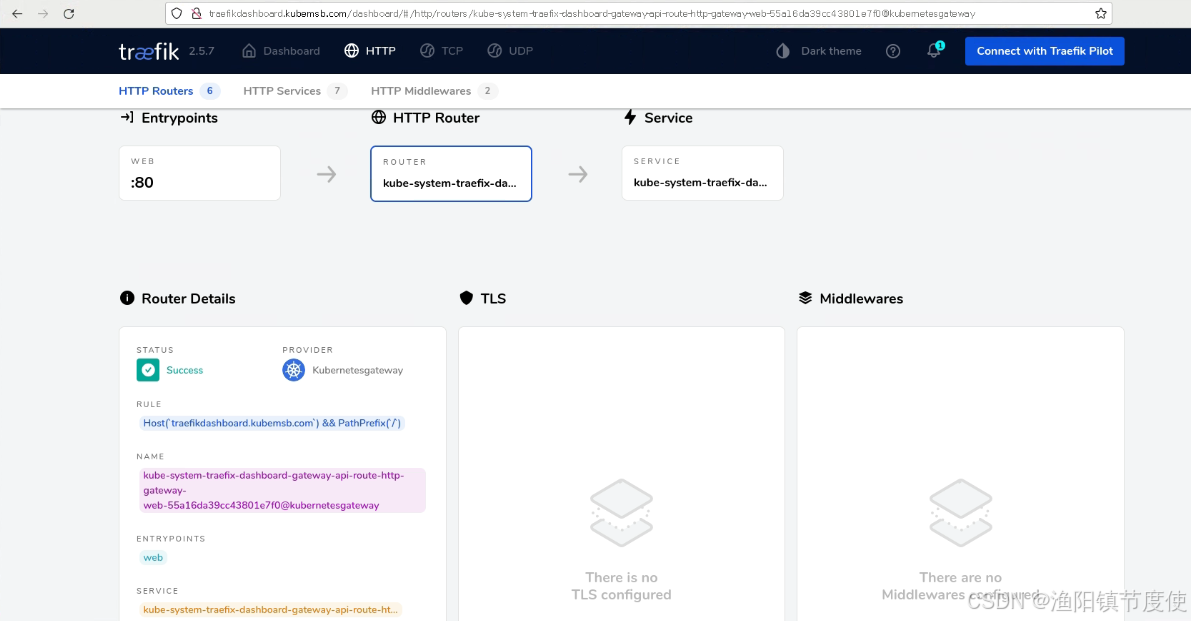This screenshot has height=621, width=1191.
Task: Click the TLS shield icon
Action: pos(466,298)
